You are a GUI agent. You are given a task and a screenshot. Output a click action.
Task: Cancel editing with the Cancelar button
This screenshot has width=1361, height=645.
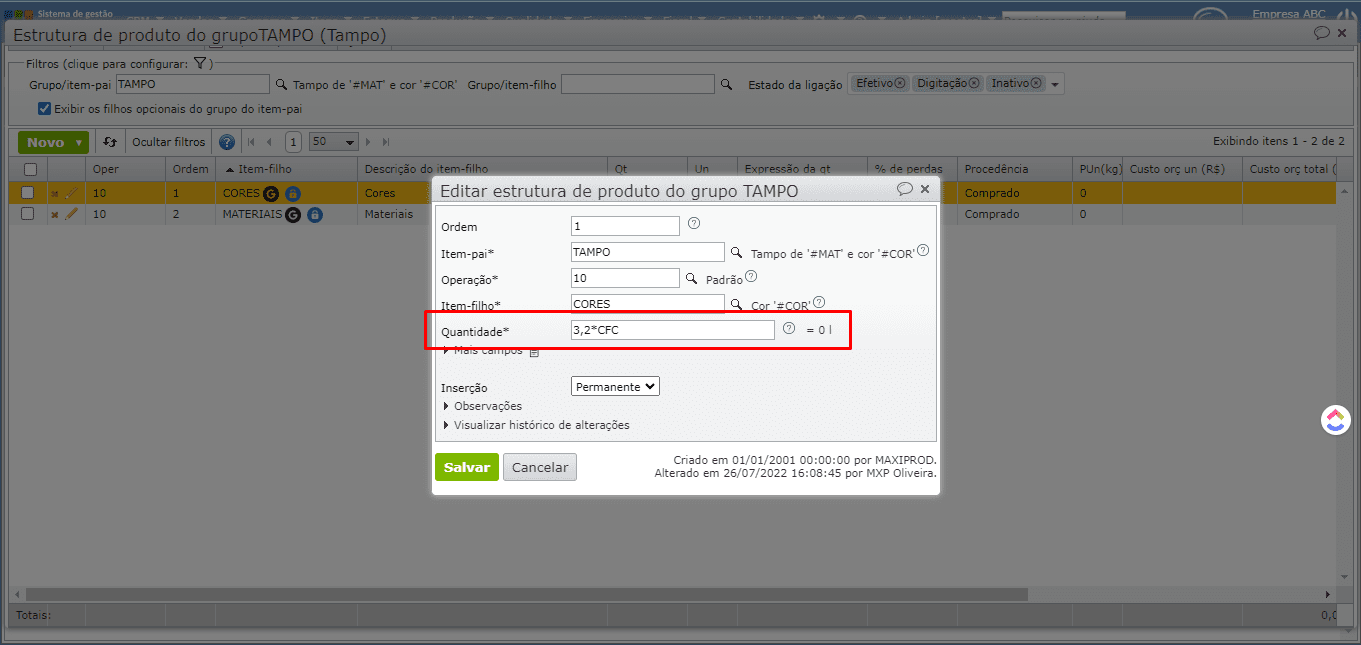point(540,467)
